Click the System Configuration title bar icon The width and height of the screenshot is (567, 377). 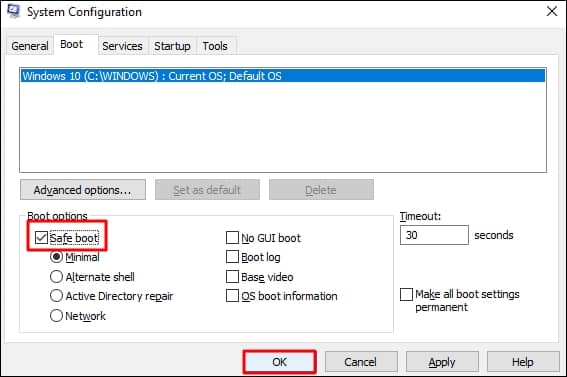[14, 11]
